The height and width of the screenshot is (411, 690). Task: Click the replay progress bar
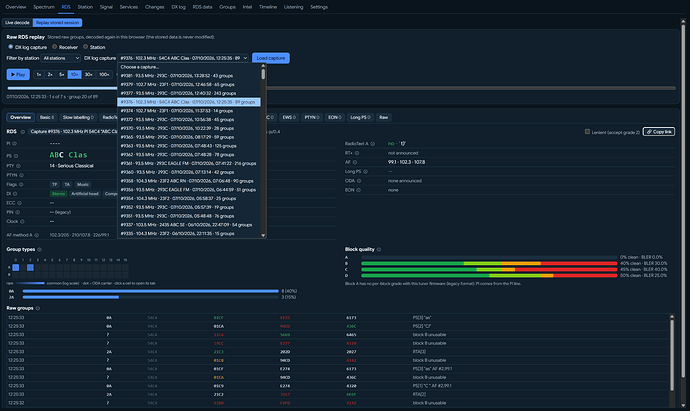coord(341,88)
